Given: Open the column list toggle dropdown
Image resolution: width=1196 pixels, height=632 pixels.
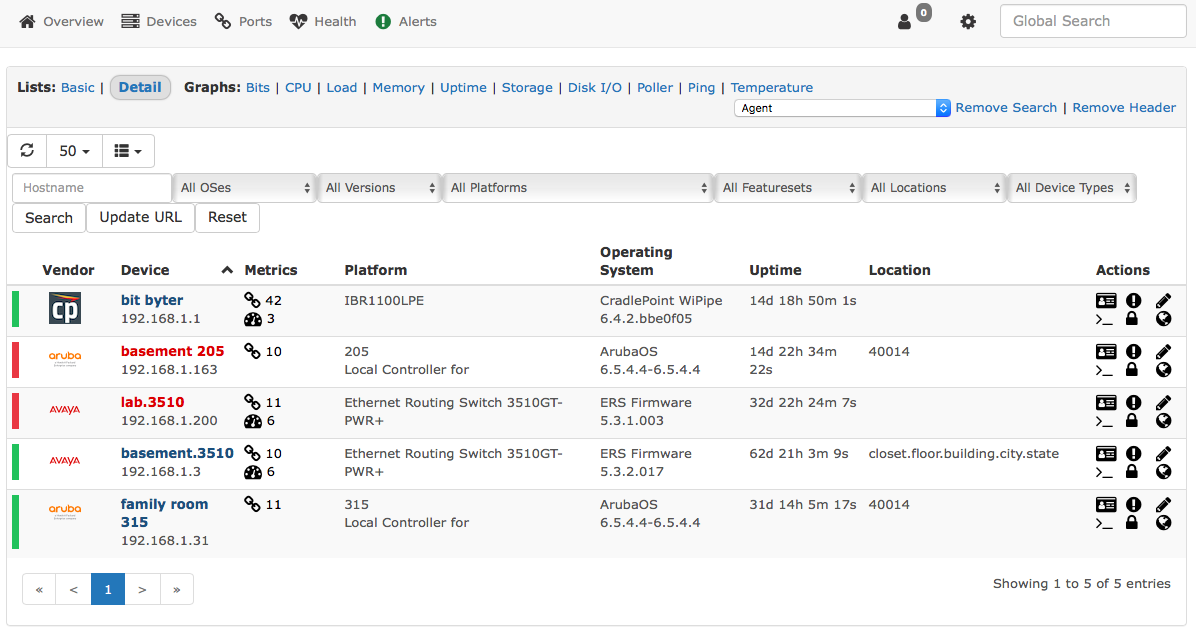Looking at the screenshot, I should click(127, 151).
